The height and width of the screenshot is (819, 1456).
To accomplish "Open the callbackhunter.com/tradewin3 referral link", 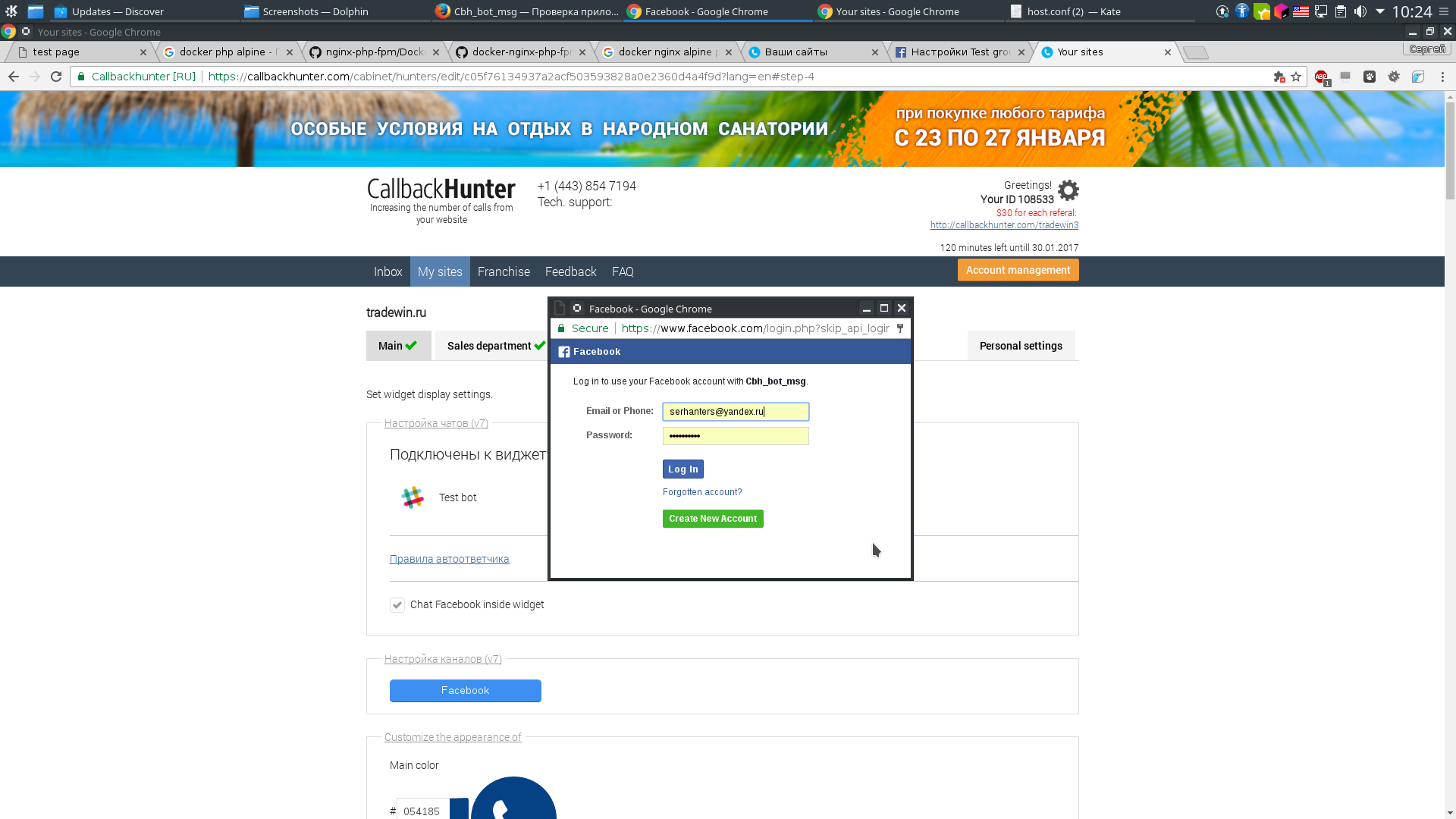I will (x=1004, y=225).
